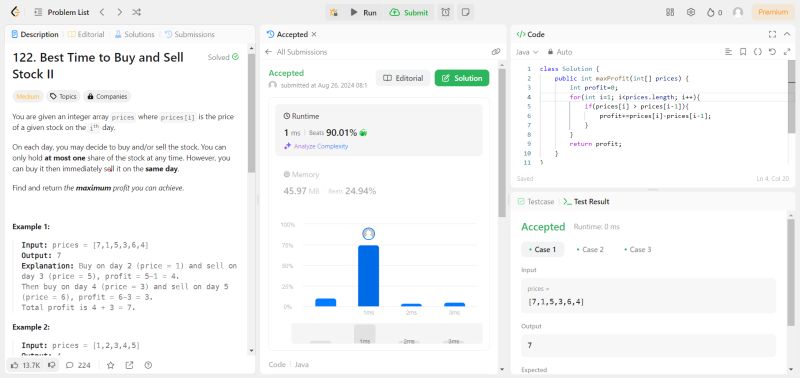Expand the Topics tag
Image resolution: width=800 pixels, height=378 pixels.
tap(63, 96)
